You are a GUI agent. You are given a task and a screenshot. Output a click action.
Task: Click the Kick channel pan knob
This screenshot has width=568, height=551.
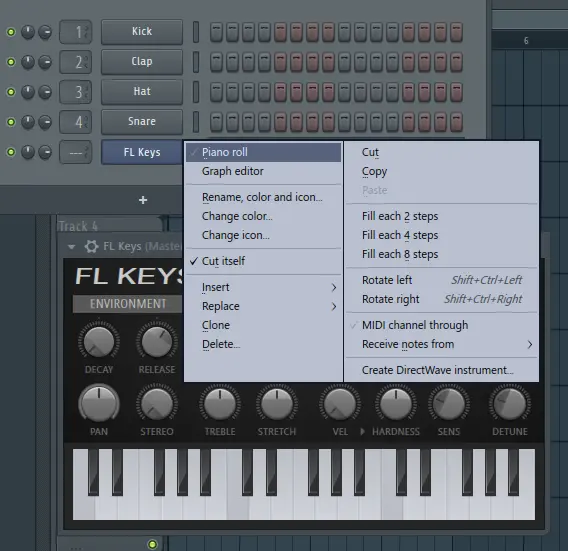point(28,32)
